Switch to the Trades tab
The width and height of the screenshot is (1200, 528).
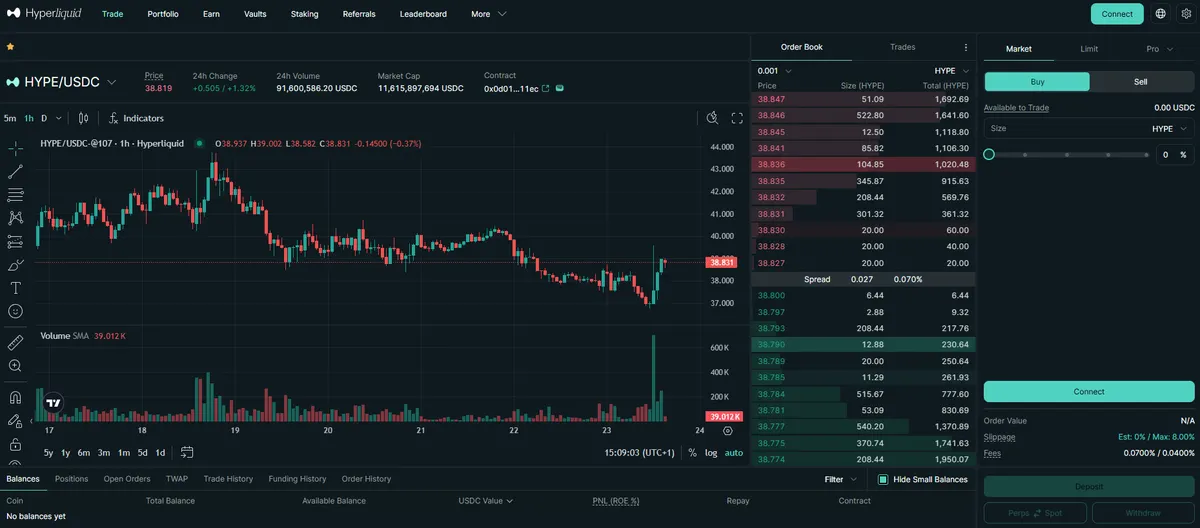(x=903, y=47)
